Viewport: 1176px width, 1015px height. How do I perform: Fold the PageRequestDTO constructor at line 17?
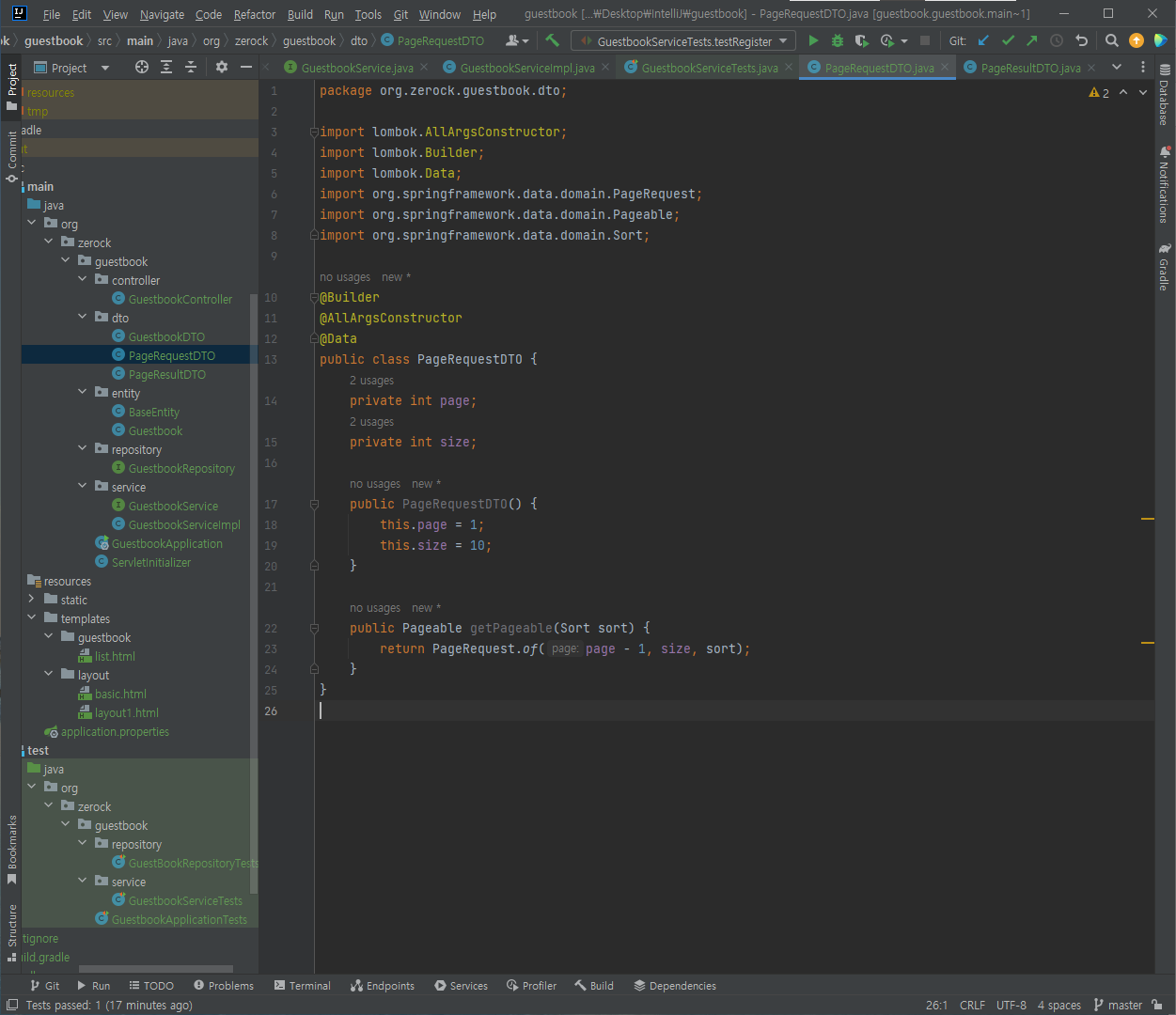click(314, 504)
